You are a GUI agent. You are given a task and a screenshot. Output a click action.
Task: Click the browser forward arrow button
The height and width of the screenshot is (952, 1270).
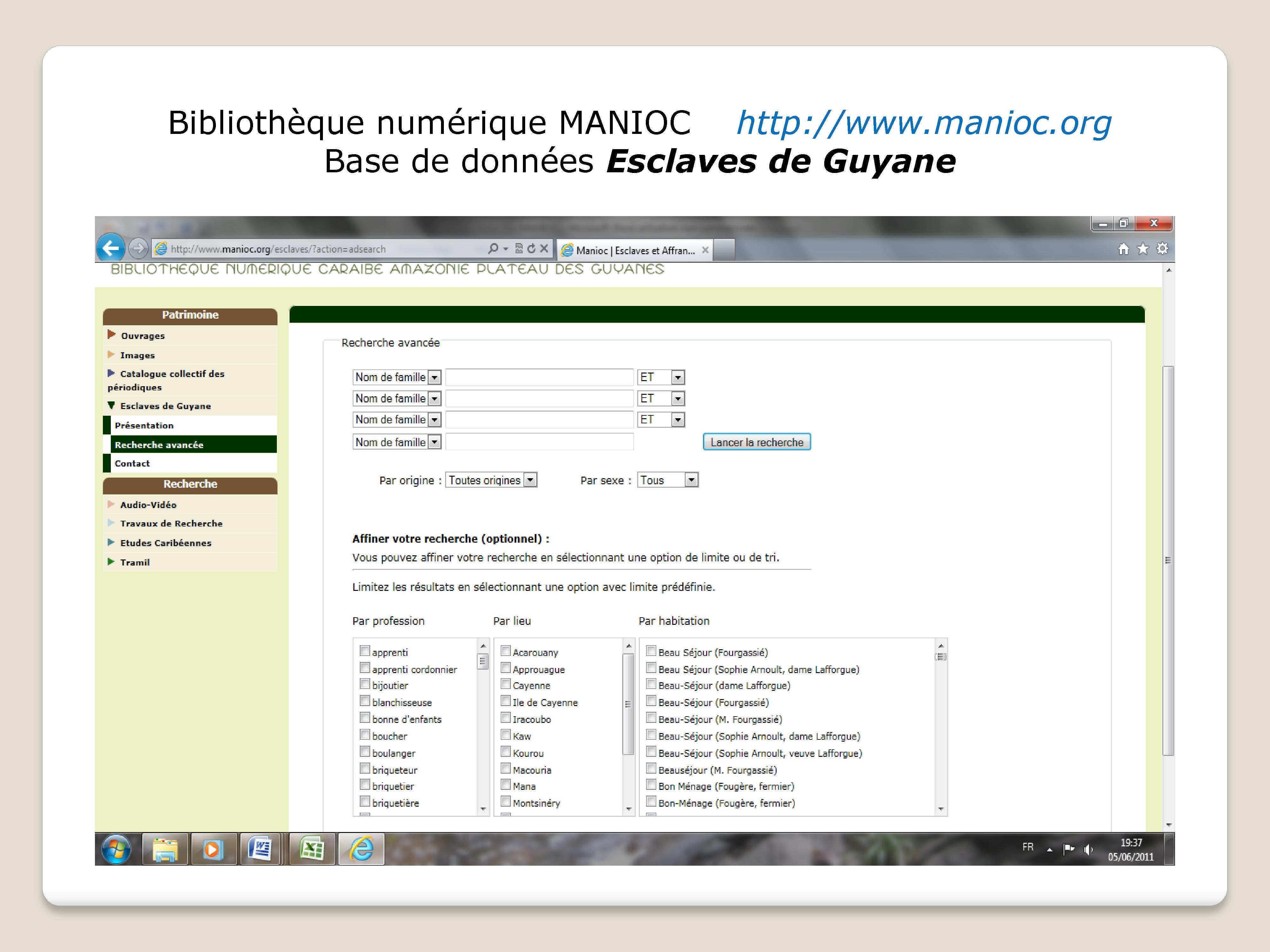138,248
